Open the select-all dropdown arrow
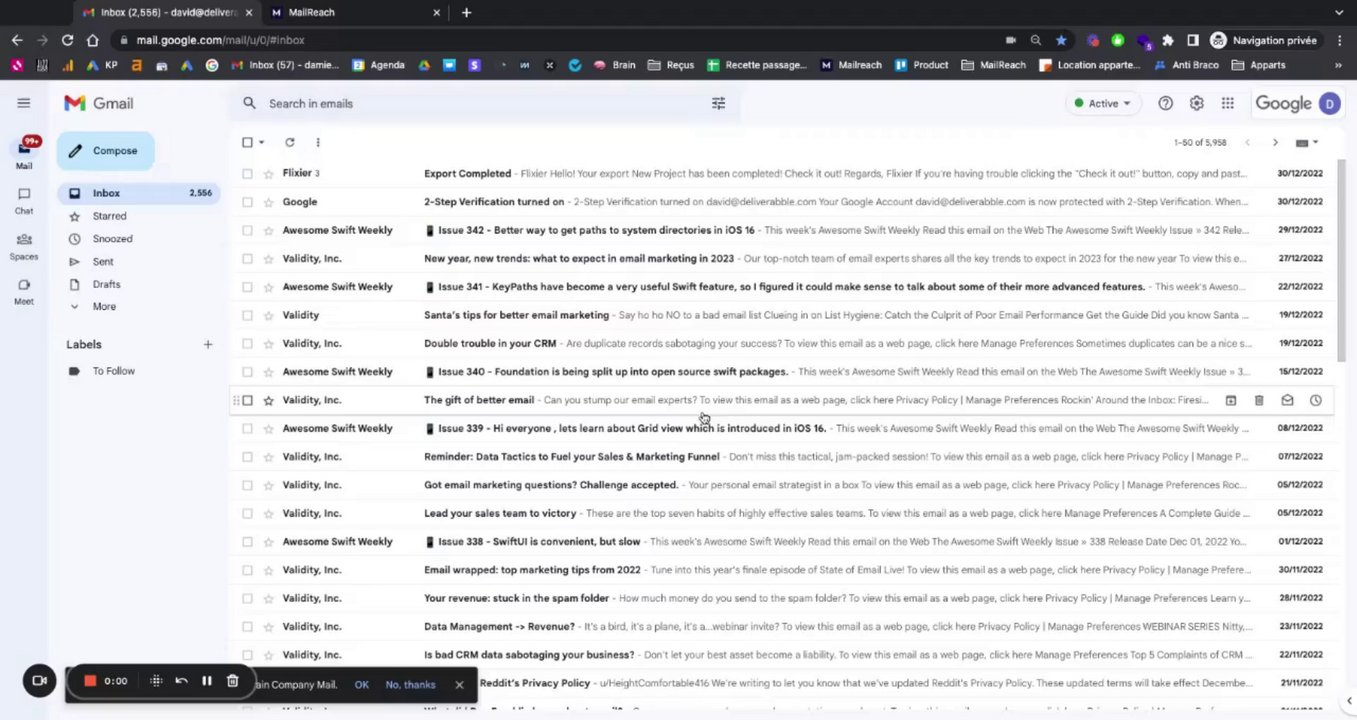Screen dimensions: 1357x720 [261, 142]
